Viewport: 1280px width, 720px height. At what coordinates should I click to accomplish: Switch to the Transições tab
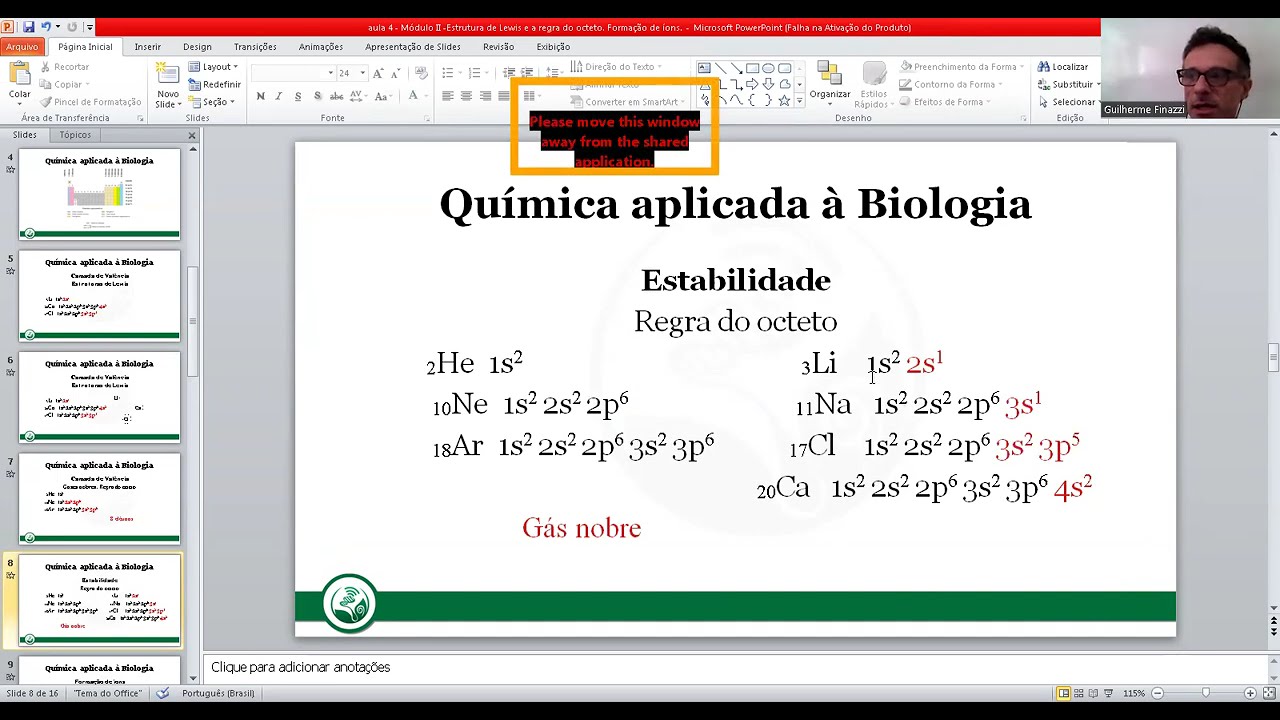pyautogui.click(x=255, y=47)
